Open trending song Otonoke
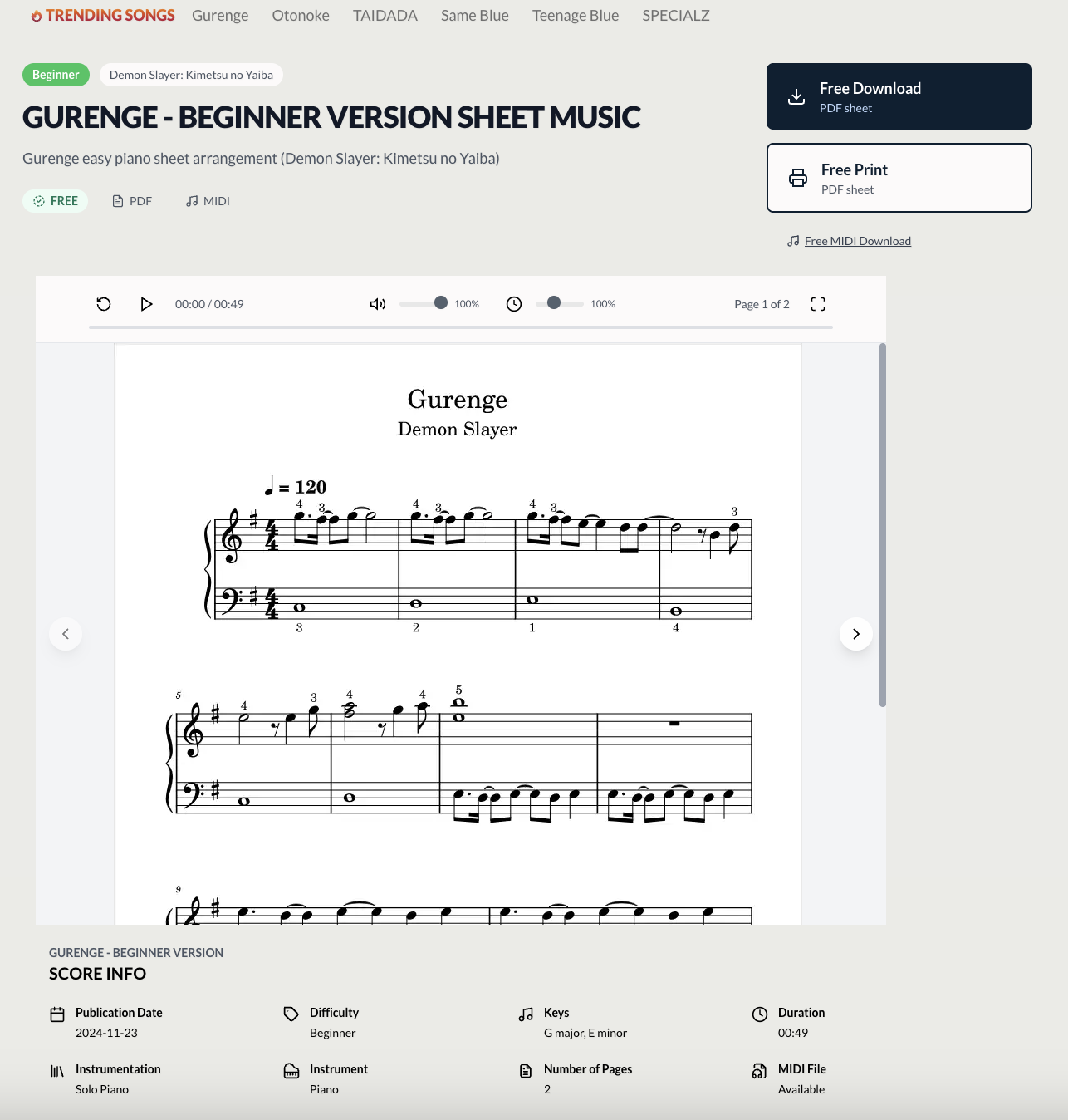The height and width of the screenshot is (1120, 1068). pos(301,16)
